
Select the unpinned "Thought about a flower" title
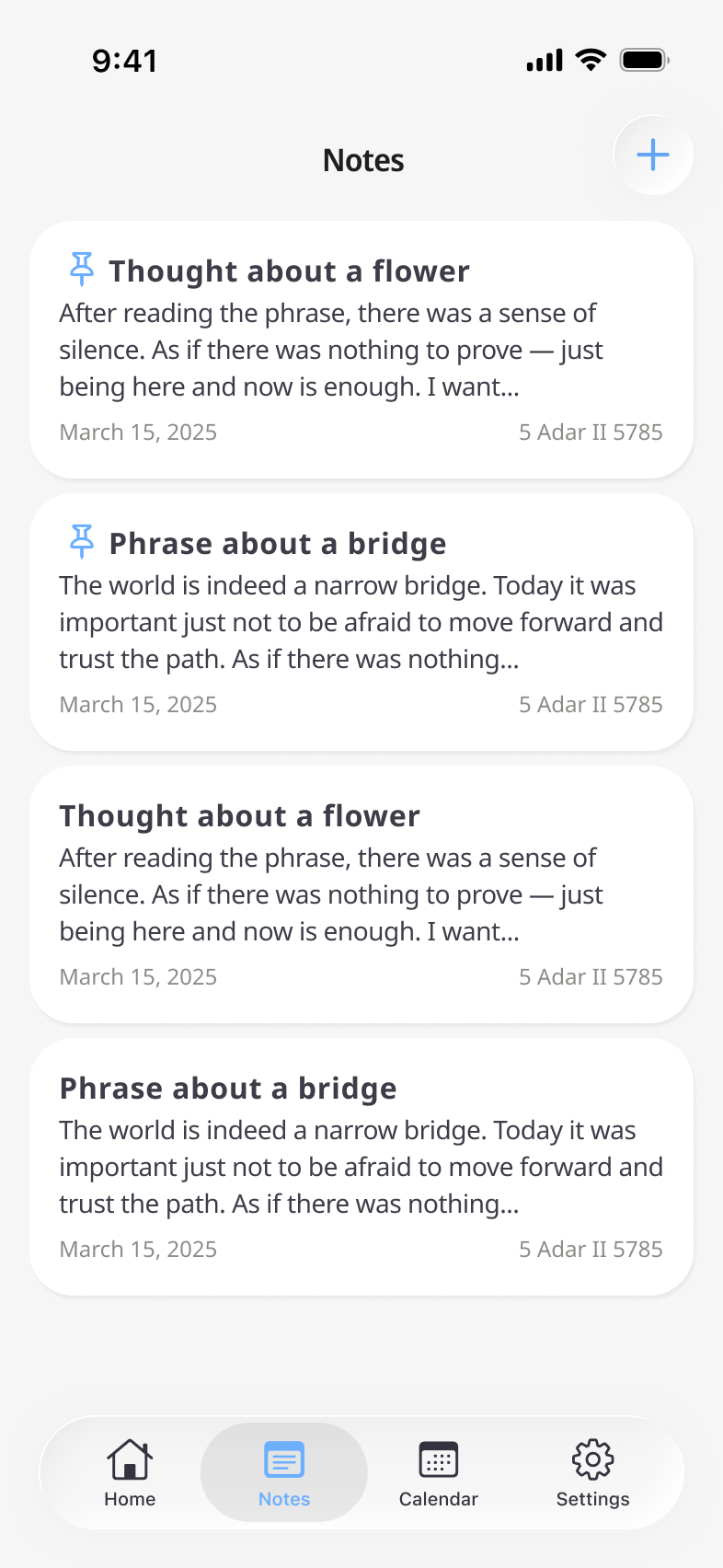pos(239,816)
